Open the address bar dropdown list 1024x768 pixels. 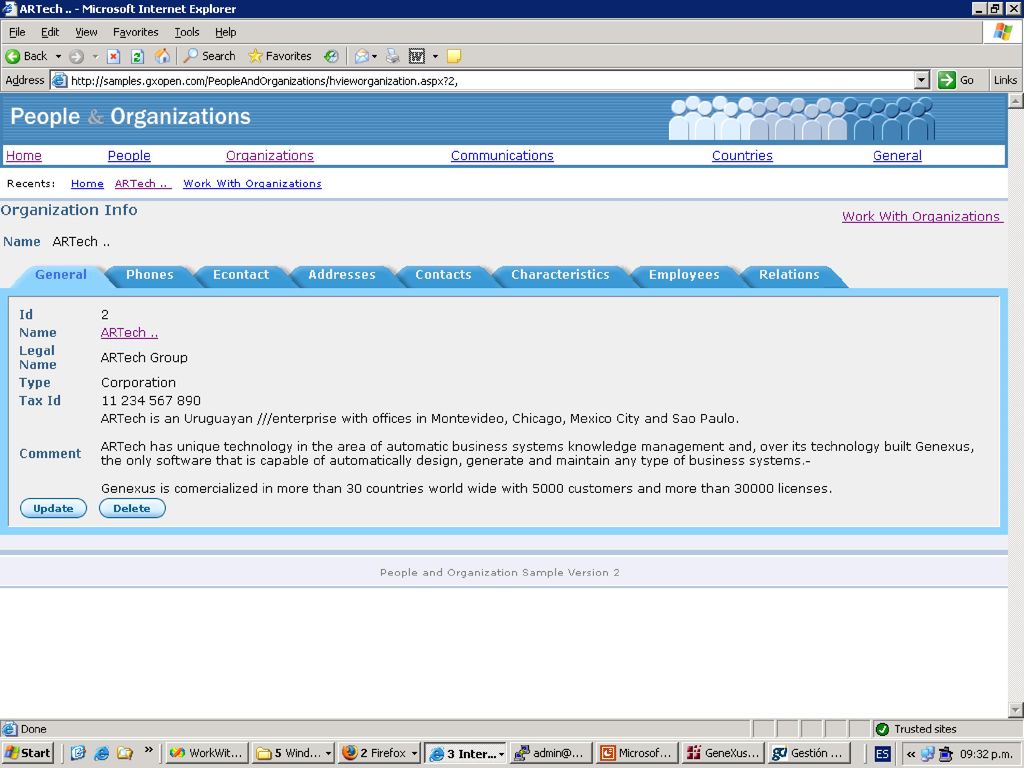click(x=921, y=80)
